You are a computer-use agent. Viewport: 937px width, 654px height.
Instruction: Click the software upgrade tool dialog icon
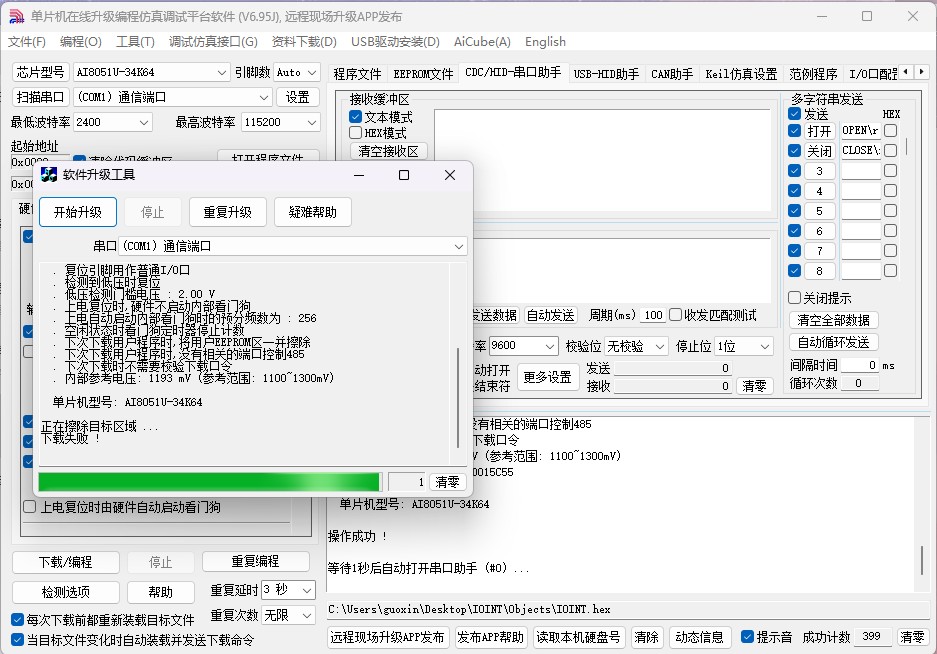(x=49, y=175)
